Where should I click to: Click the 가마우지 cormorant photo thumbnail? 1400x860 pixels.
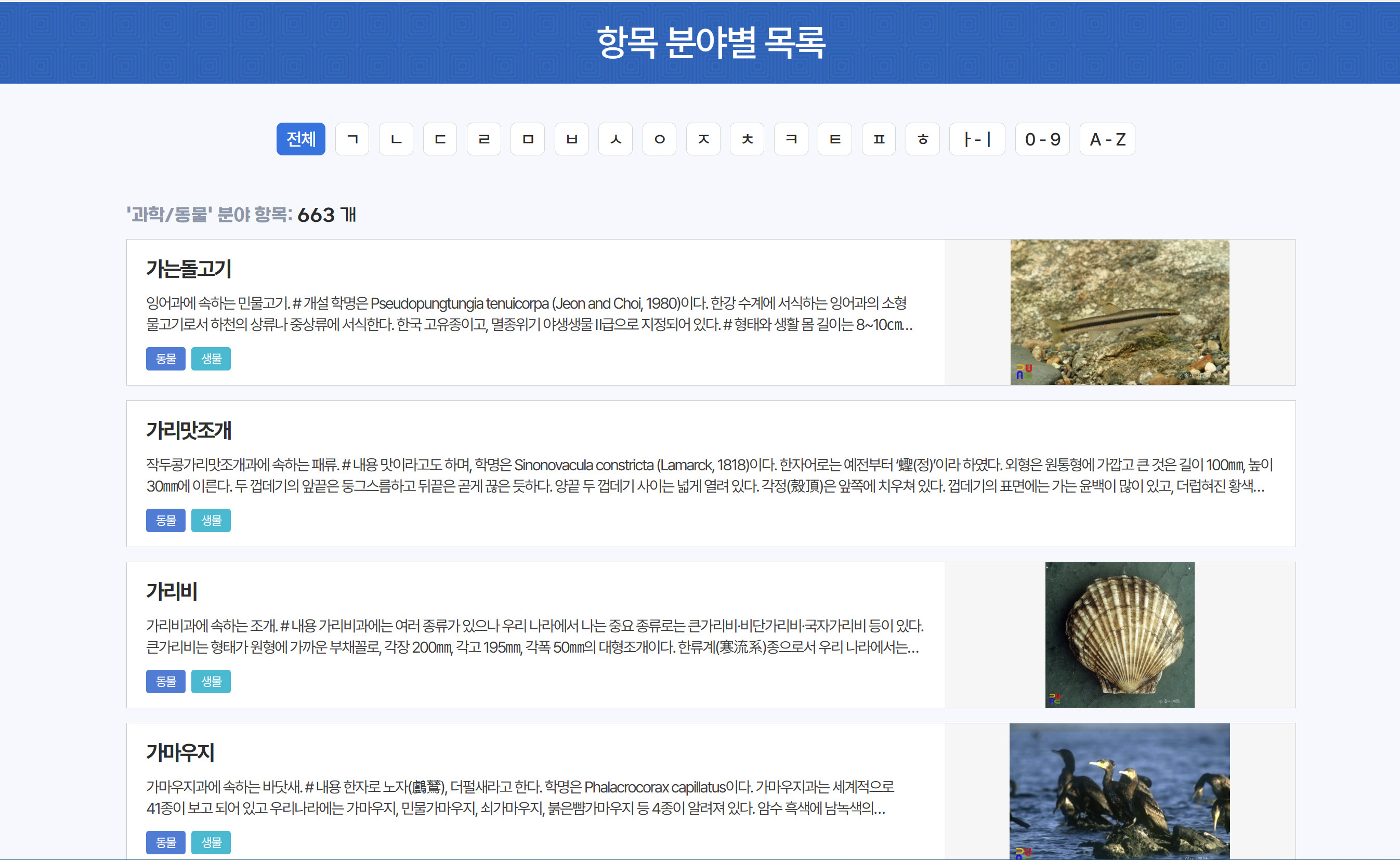pyautogui.click(x=1119, y=790)
